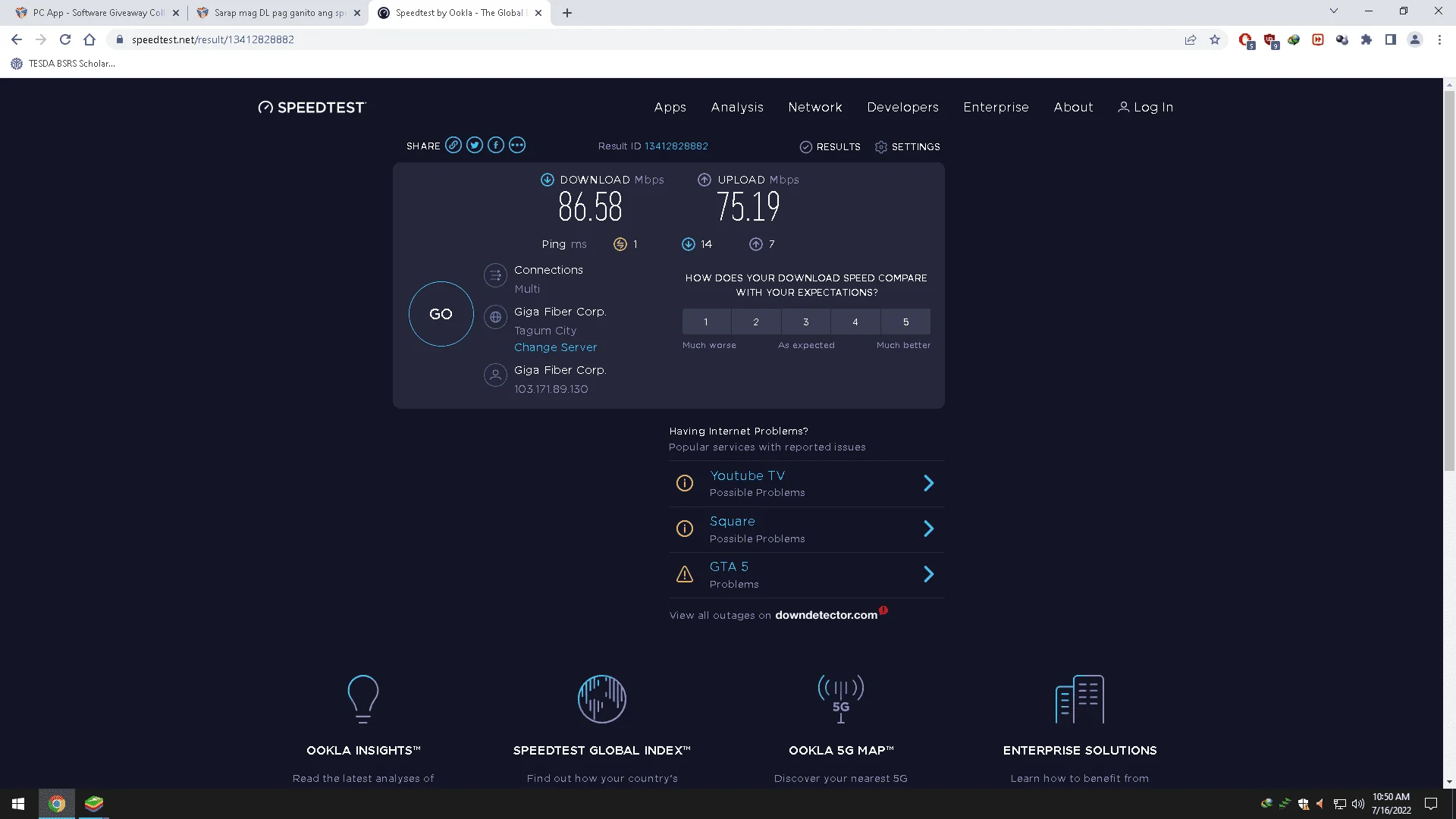Open Square outage link
1456x819 pixels.
tap(733, 522)
